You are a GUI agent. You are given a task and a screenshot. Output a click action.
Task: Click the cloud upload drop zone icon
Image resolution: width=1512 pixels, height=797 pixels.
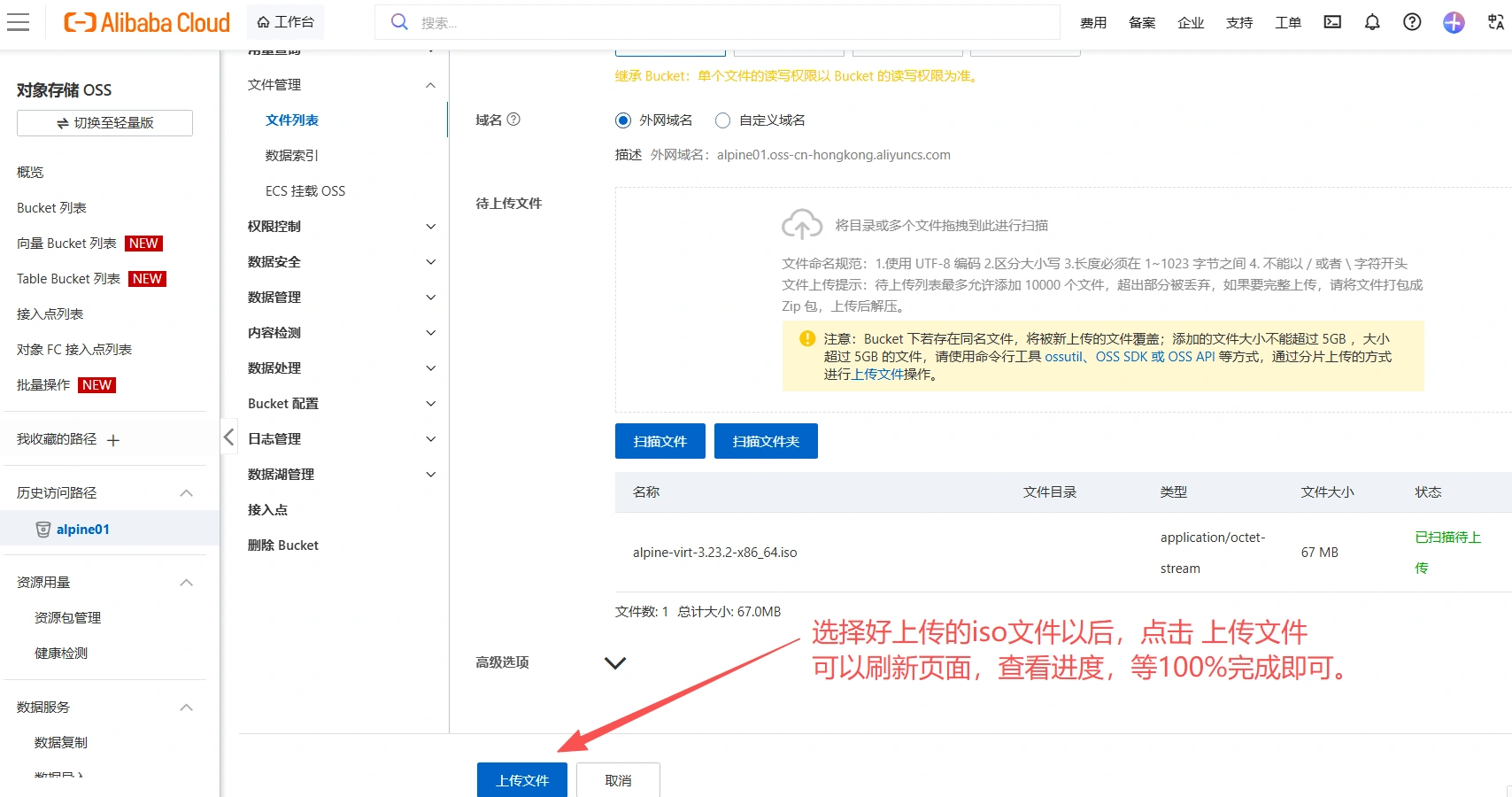(x=802, y=224)
